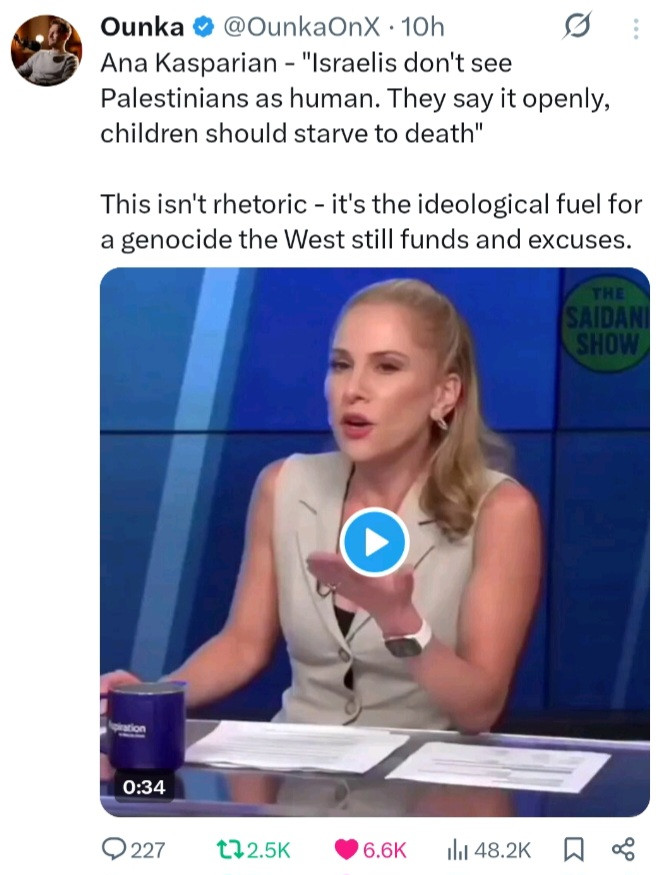Click the blue verified badge icon
The image size is (666, 875).
(x=204, y=27)
